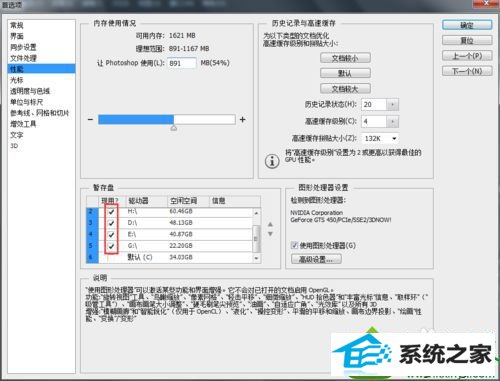This screenshot has height=381, width=500.
Task: Select 单位与标尺 in sidebar
Action: 26,102
